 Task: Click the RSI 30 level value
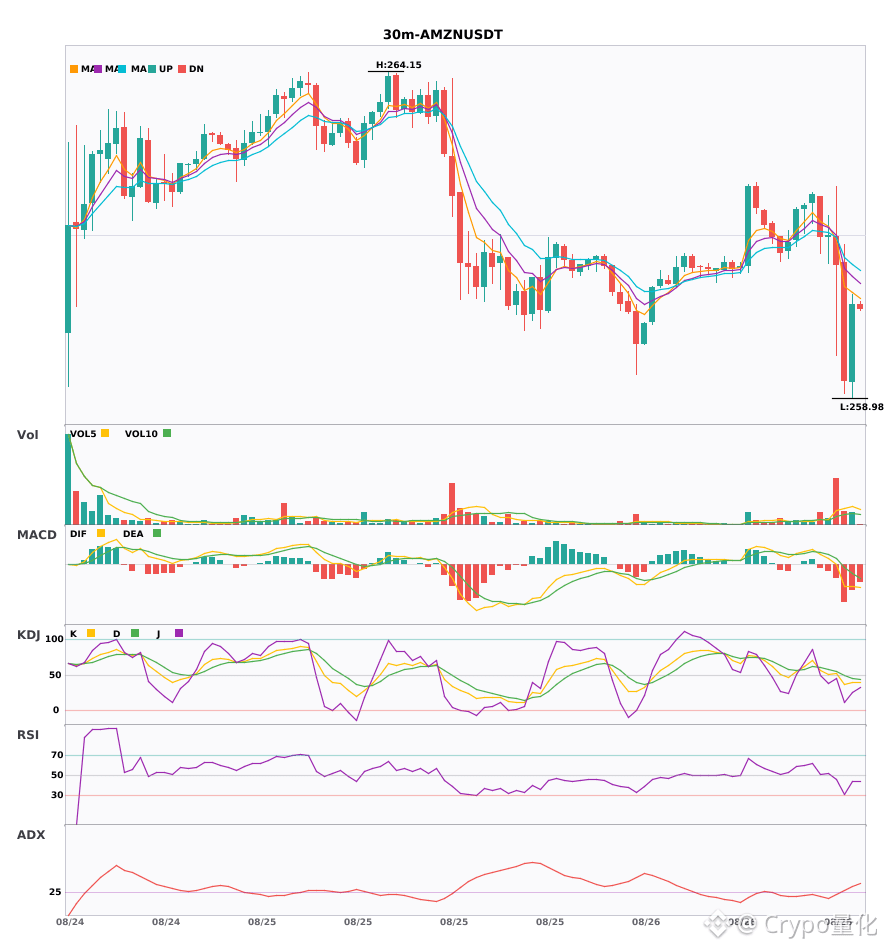tap(57, 795)
